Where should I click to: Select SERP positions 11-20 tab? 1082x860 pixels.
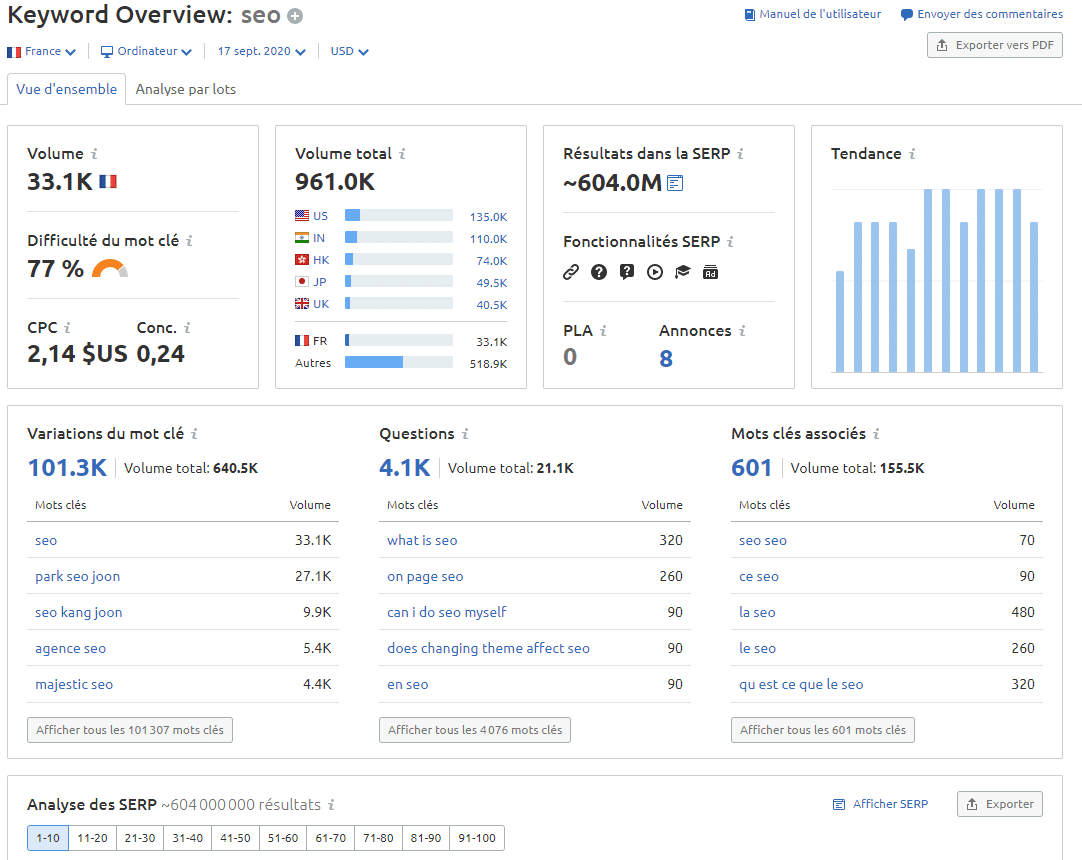point(92,838)
